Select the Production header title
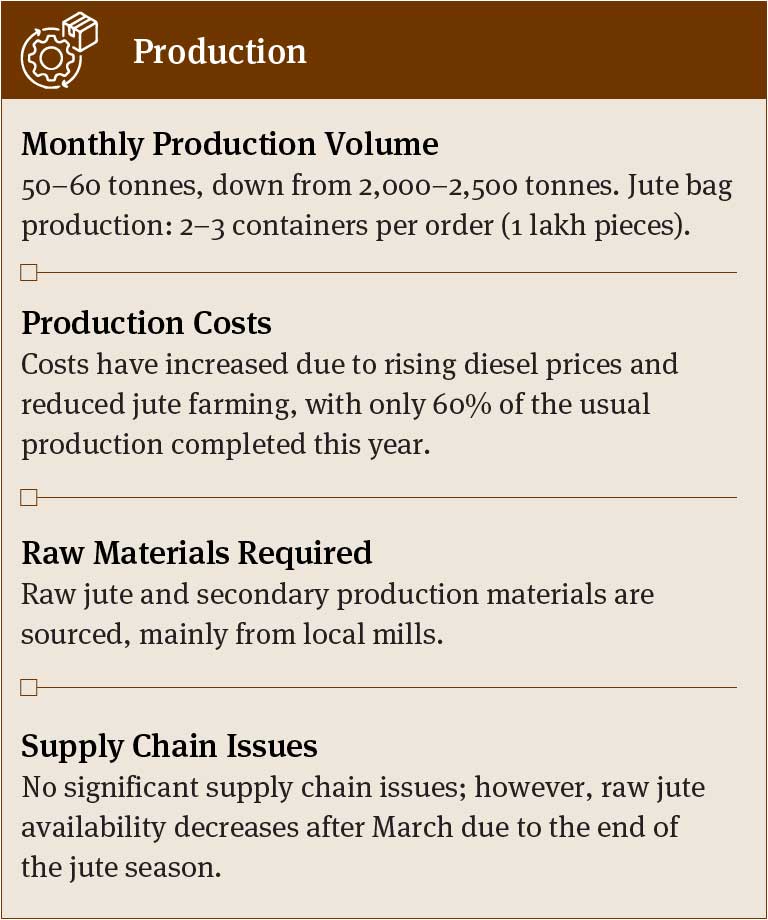This screenshot has width=768, height=920. pos(219,51)
